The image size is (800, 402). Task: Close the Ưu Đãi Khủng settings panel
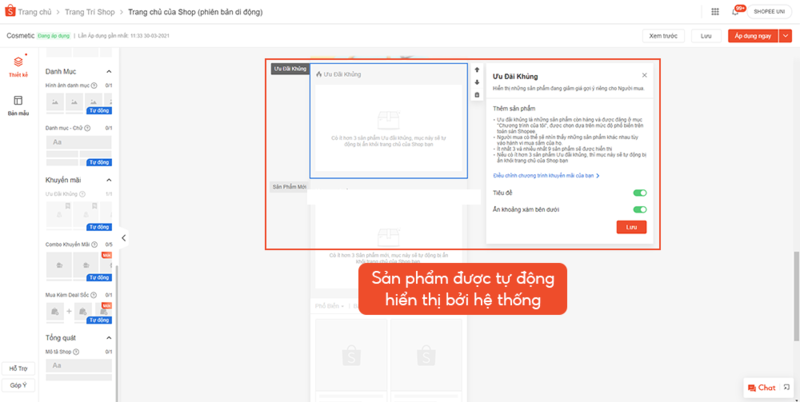click(644, 75)
